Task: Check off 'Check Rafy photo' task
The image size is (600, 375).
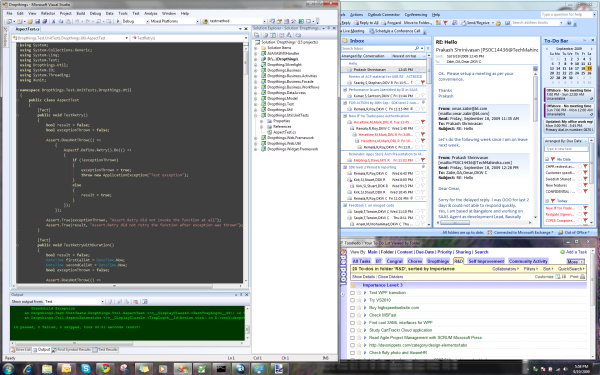Action: point(352,352)
